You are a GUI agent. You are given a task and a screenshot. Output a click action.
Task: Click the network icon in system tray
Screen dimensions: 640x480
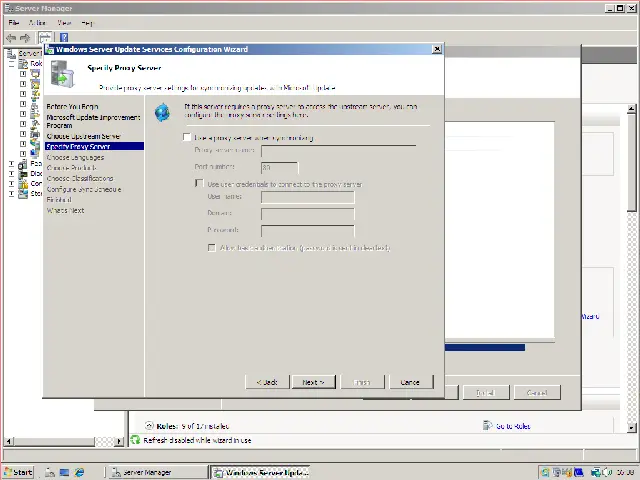point(596,472)
